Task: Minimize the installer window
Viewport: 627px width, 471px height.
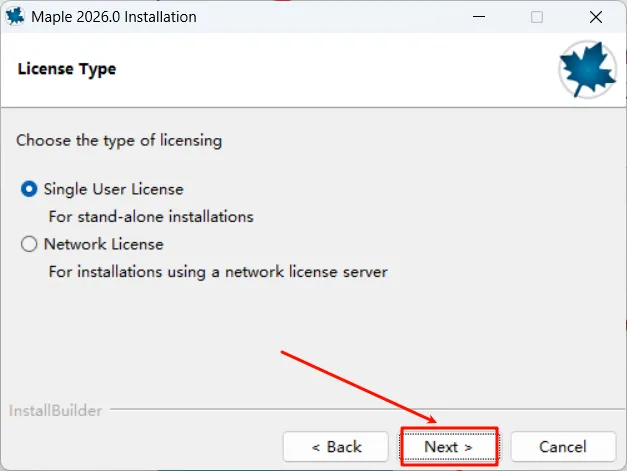Action: pos(479,17)
